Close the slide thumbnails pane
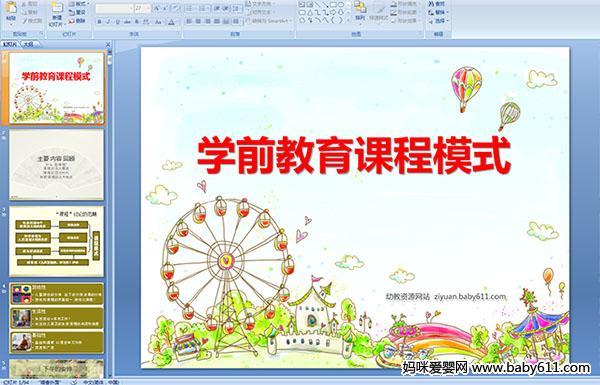 (x=108, y=44)
